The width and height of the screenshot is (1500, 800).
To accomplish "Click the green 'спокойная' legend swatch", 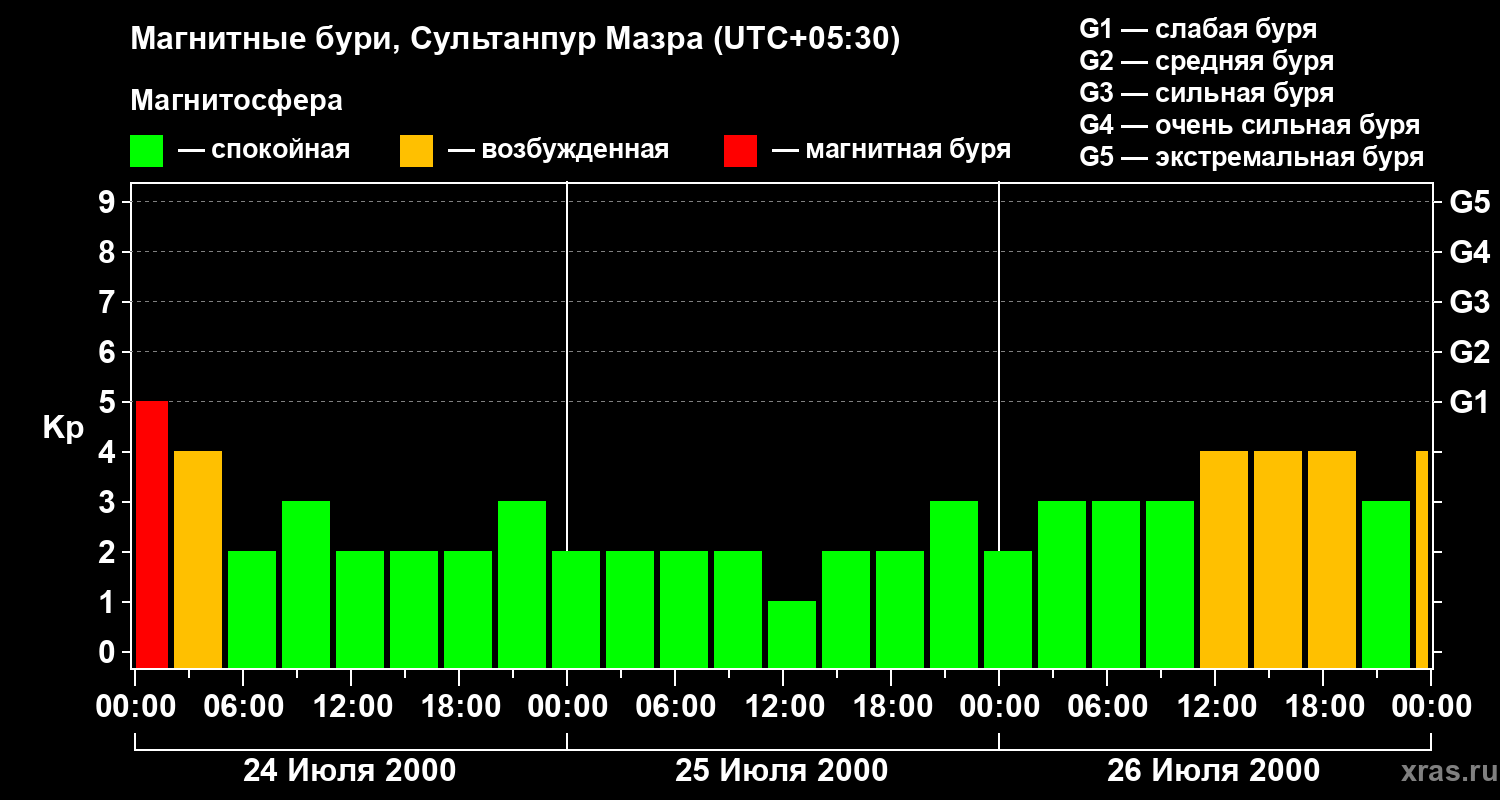I will pos(147,151).
